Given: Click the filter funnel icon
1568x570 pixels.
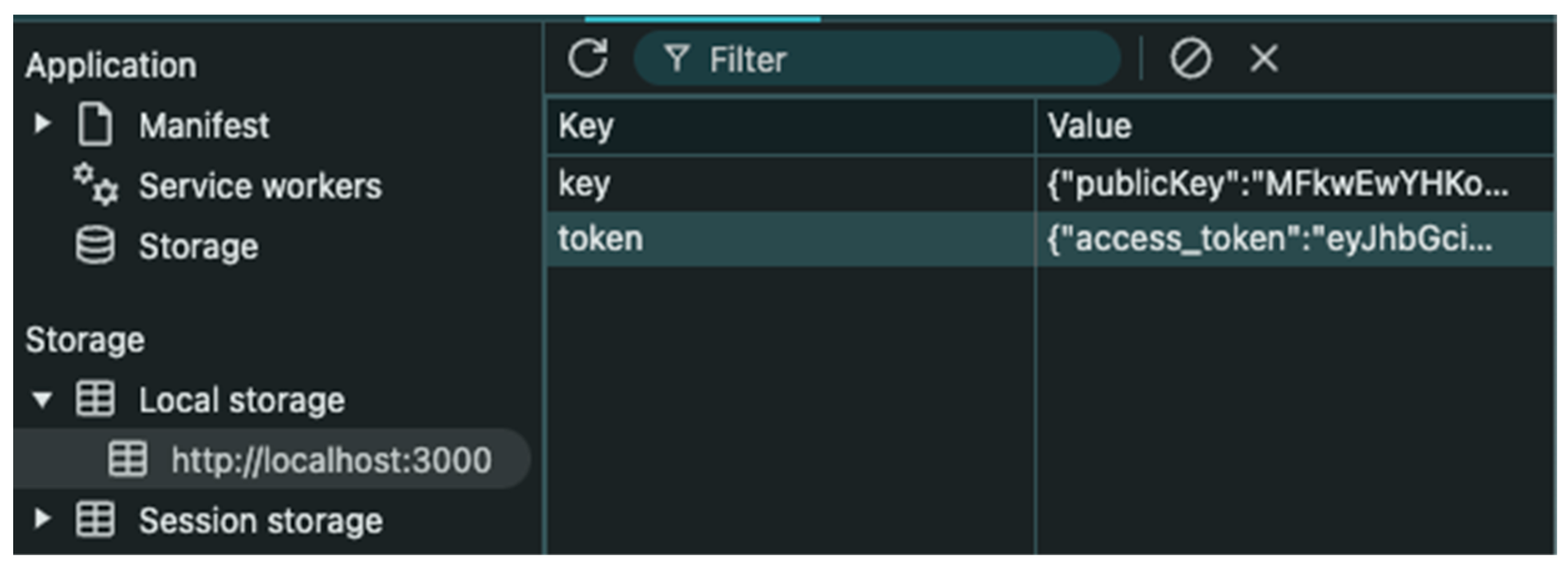Looking at the screenshot, I should point(676,59).
